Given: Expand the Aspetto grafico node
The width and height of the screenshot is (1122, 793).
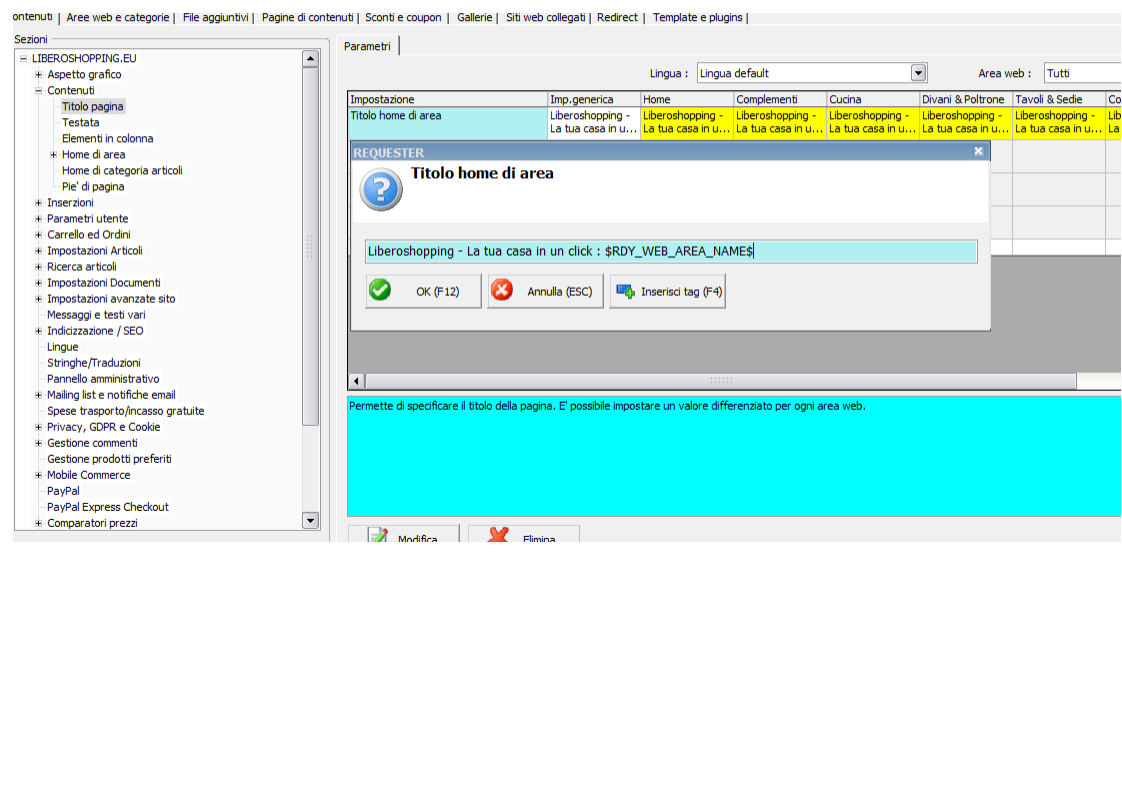Looking at the screenshot, I should [39, 74].
